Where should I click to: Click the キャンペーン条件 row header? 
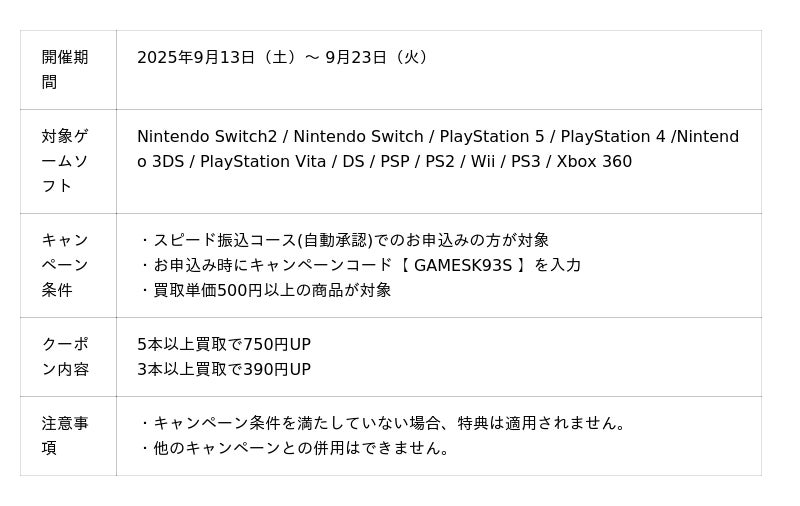[x=65, y=265]
